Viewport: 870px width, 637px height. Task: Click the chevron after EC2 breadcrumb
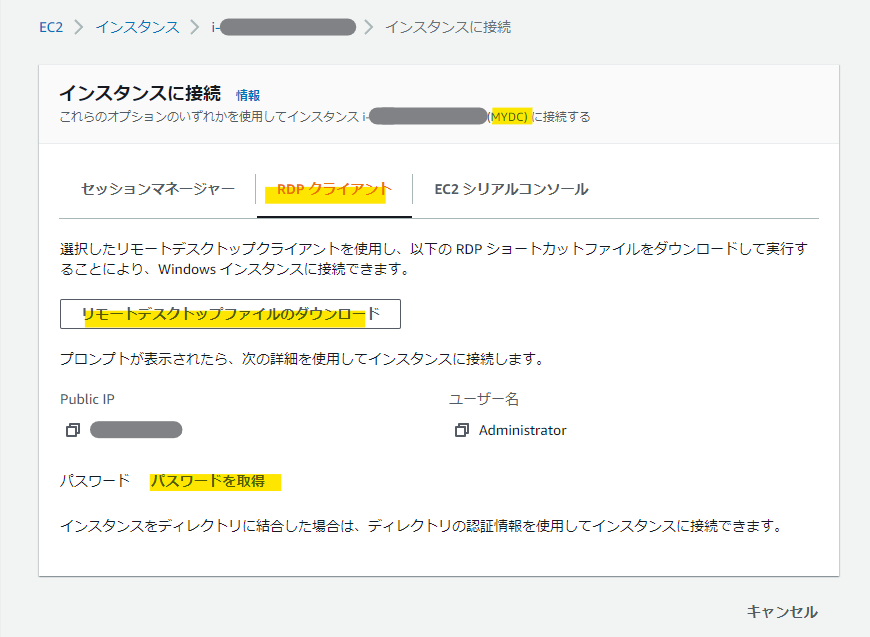pos(79,27)
